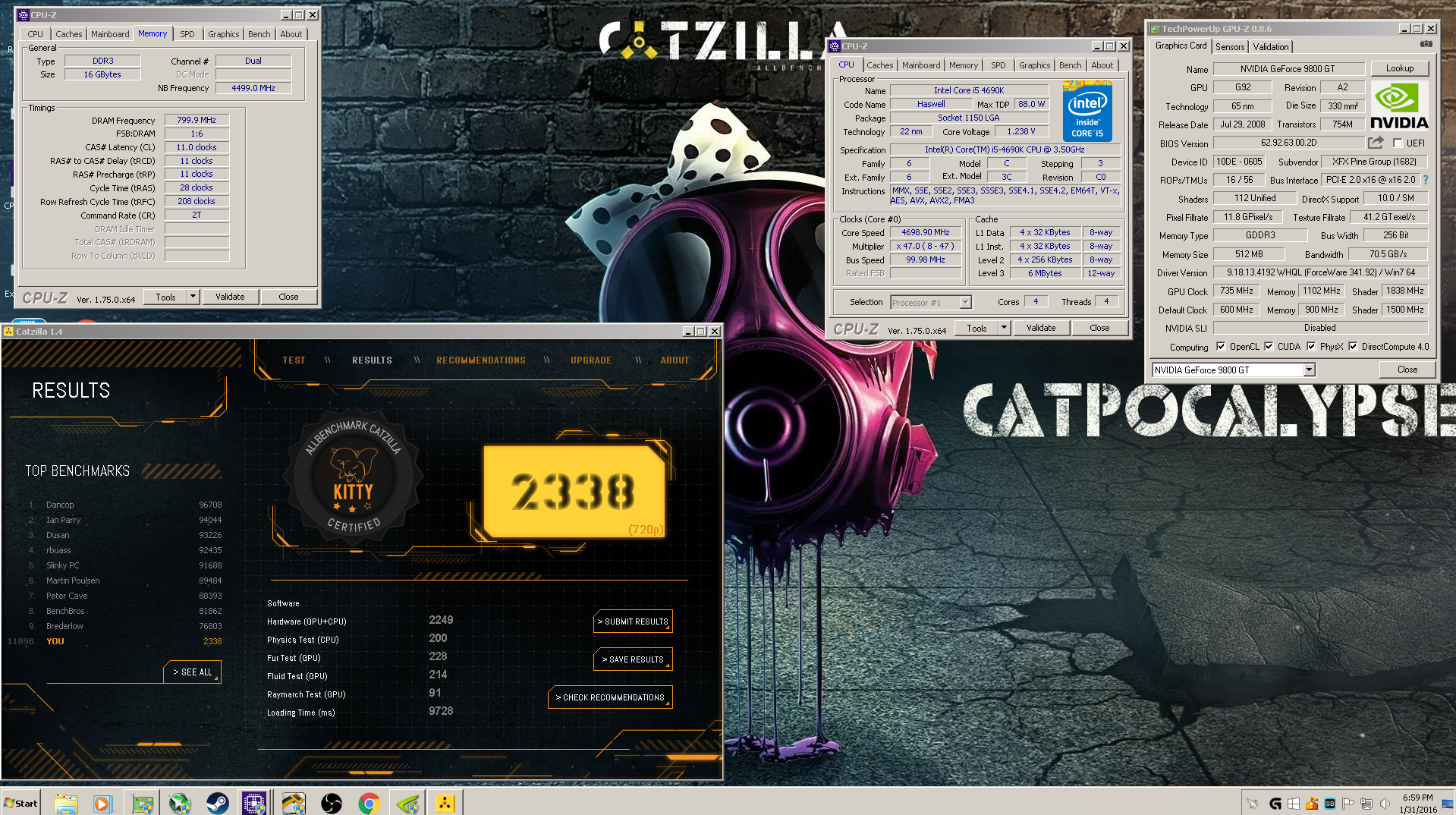
Task: Click the orange tray notification icon
Action: tap(1312, 804)
